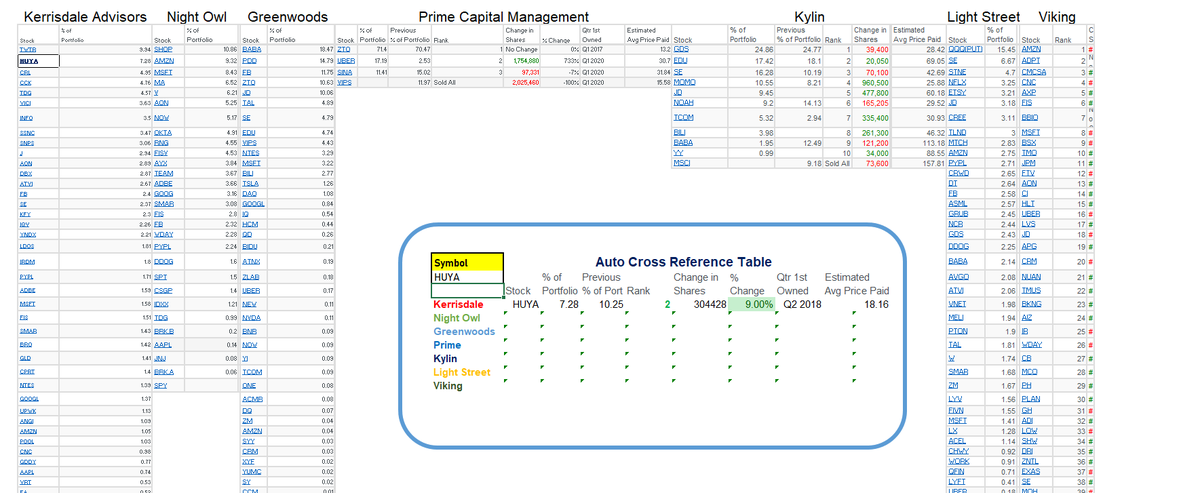Click the SPY link under Night Owl
Image resolution: width=1200 pixels, height=493 pixels.
(162, 385)
